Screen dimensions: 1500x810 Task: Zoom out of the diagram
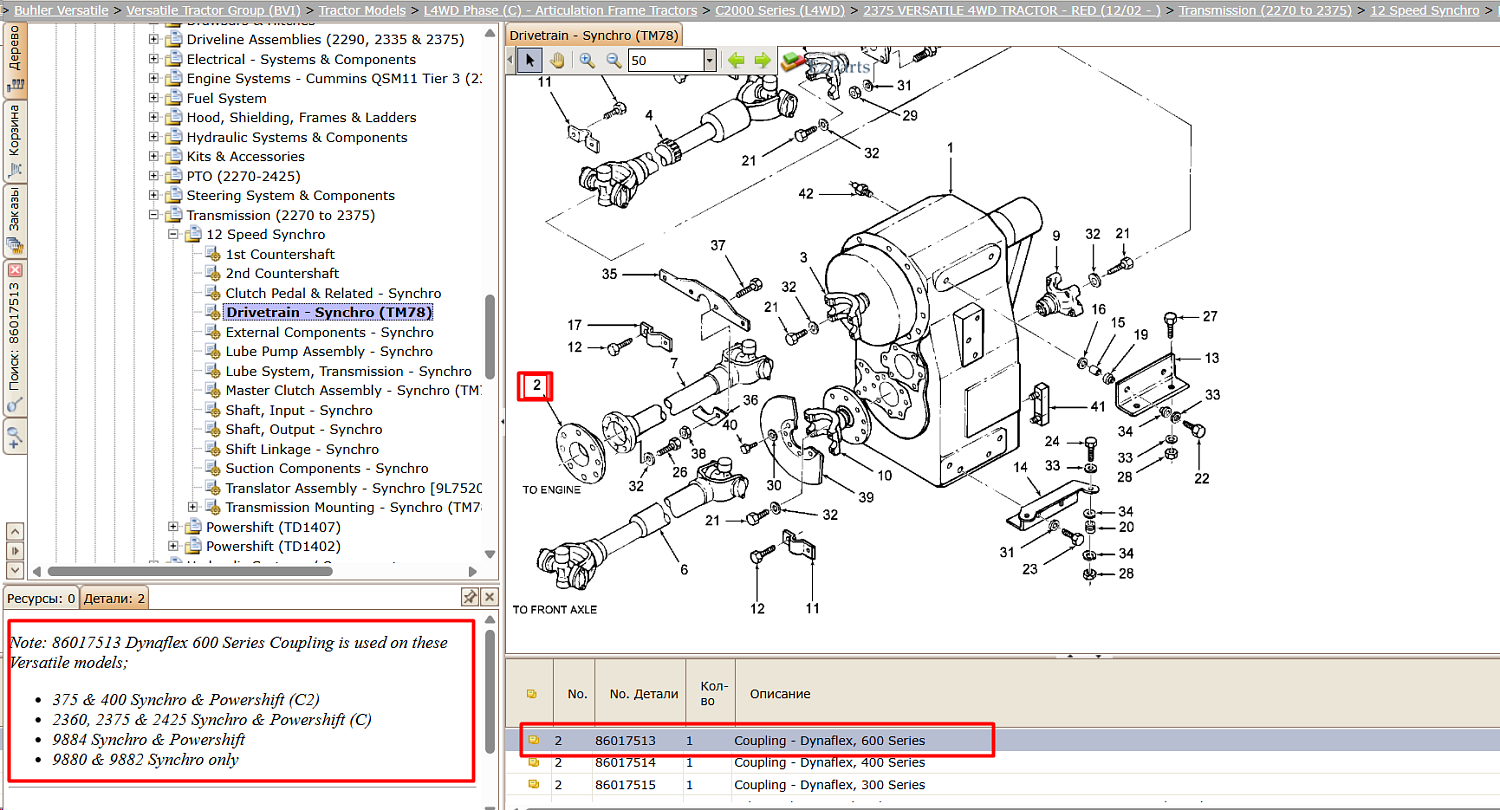[613, 60]
